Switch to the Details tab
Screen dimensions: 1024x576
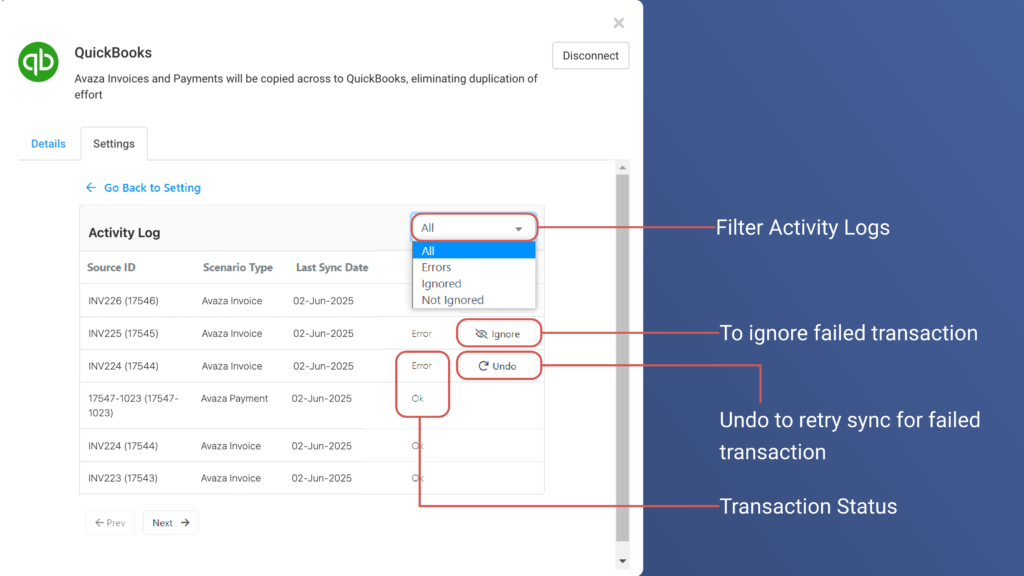click(48, 144)
